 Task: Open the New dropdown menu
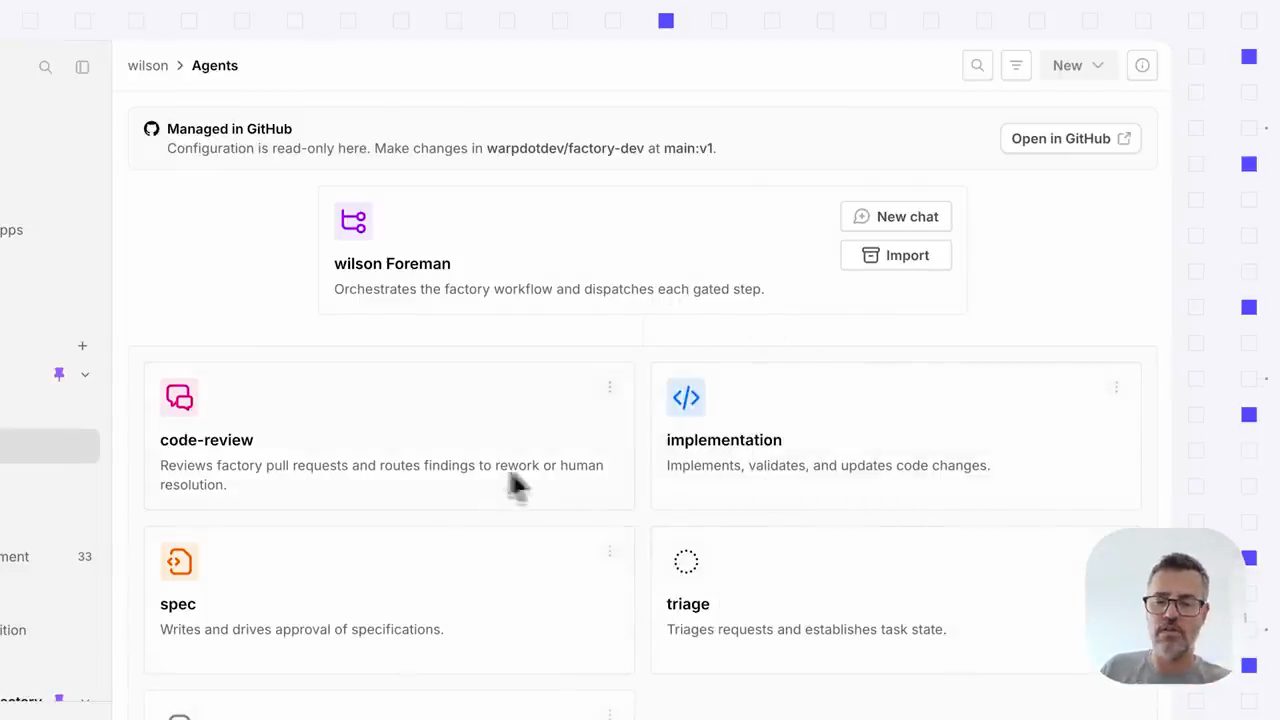(x=1078, y=66)
